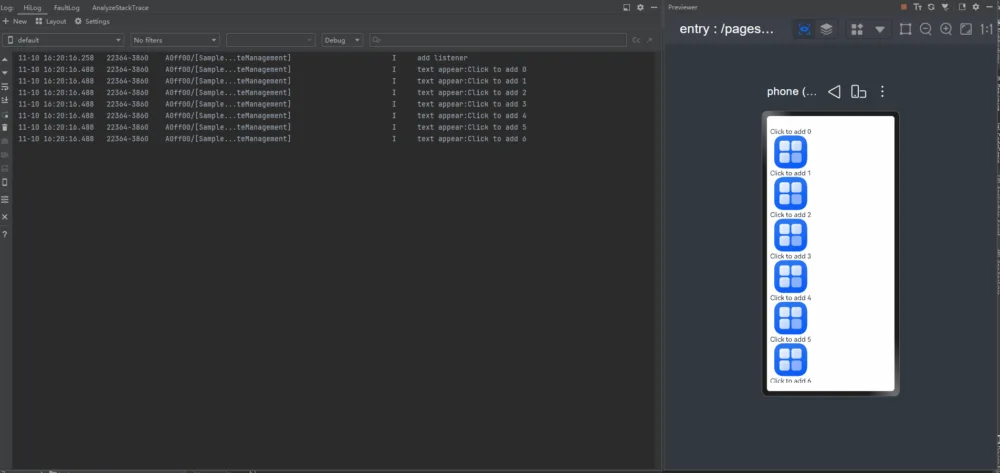Click the refresh icon in Previewer header
1000x473 pixels.
pyautogui.click(x=931, y=7)
